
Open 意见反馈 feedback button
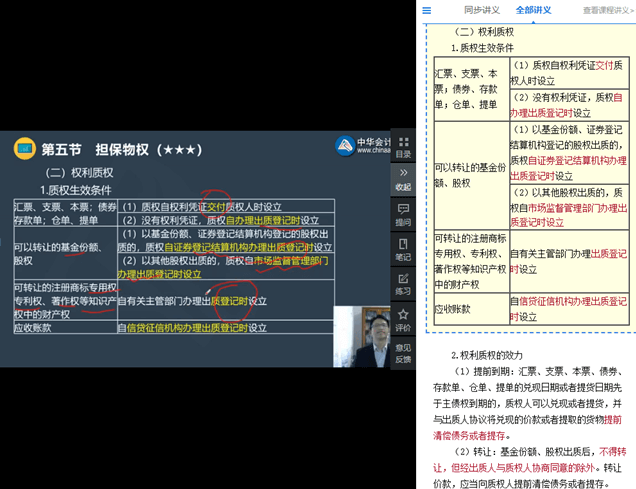click(403, 351)
